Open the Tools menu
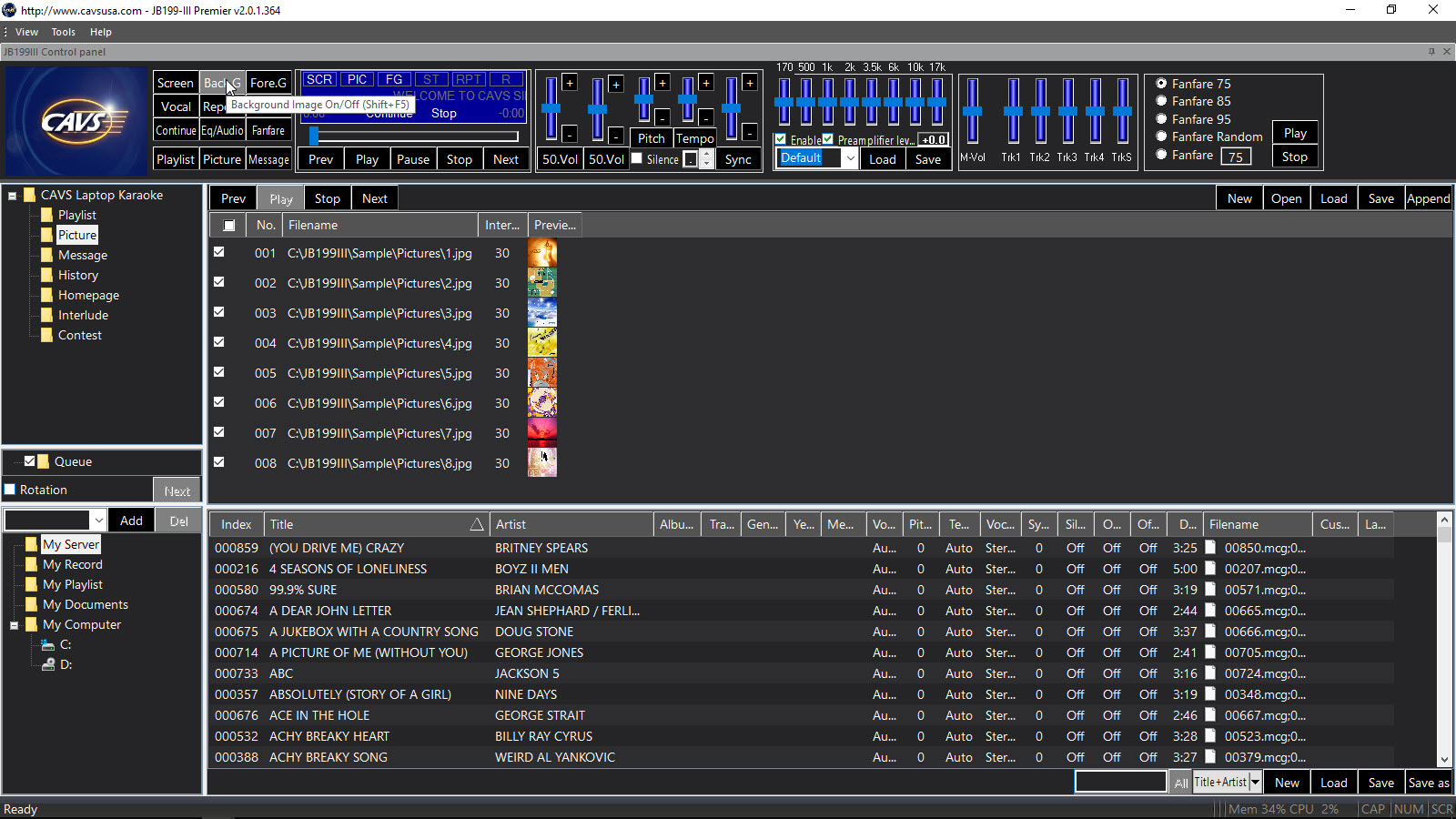 pyautogui.click(x=64, y=32)
